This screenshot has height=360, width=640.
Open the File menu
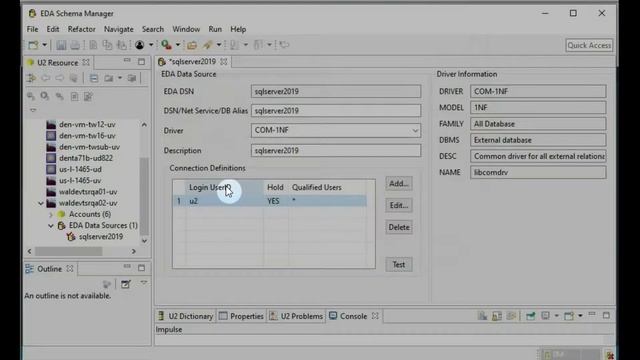pos(32,29)
